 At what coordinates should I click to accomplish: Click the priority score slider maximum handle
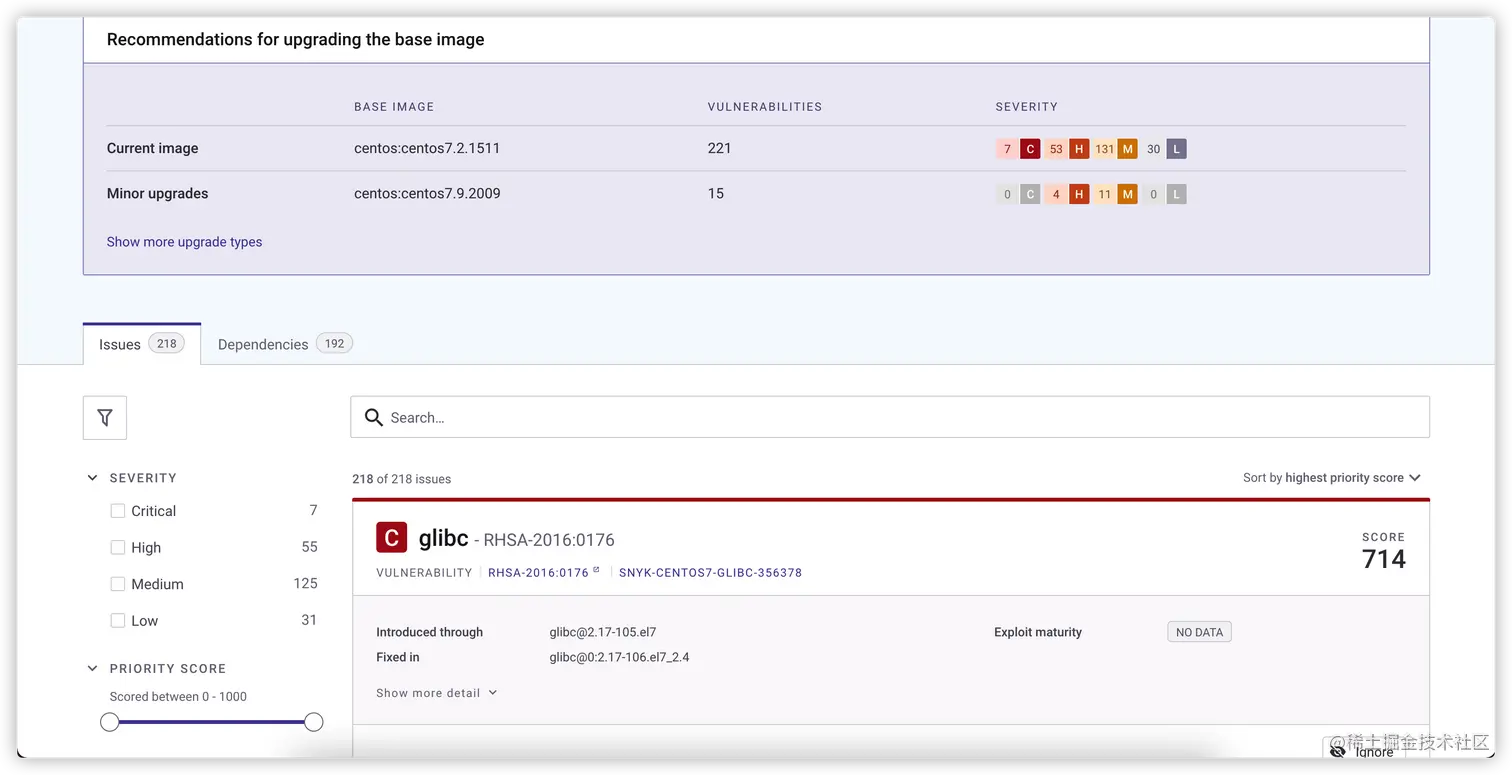314,722
